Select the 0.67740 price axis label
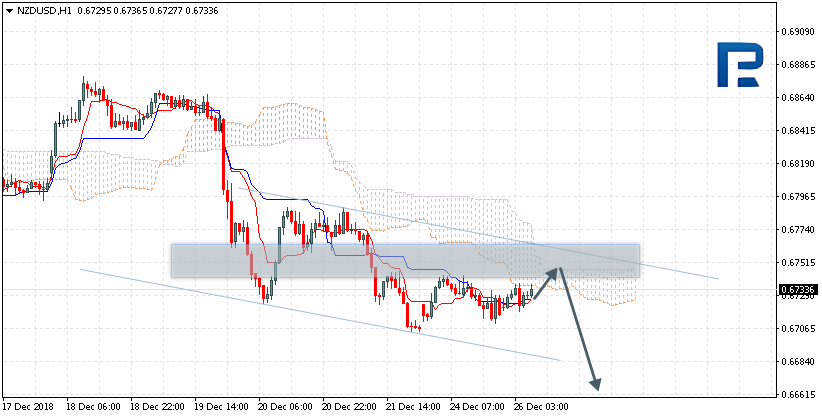The image size is (822, 418). point(797,230)
